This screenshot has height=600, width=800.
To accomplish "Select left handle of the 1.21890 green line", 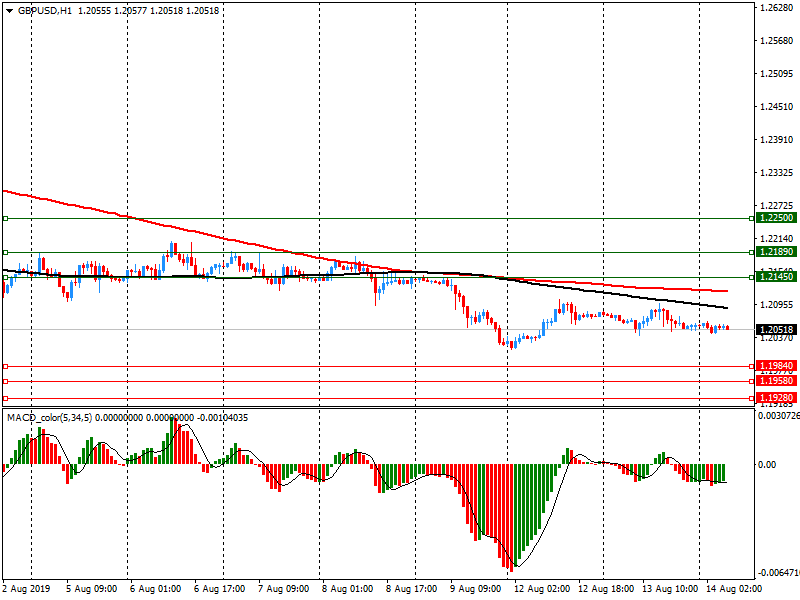I will pyautogui.click(x=6, y=252).
